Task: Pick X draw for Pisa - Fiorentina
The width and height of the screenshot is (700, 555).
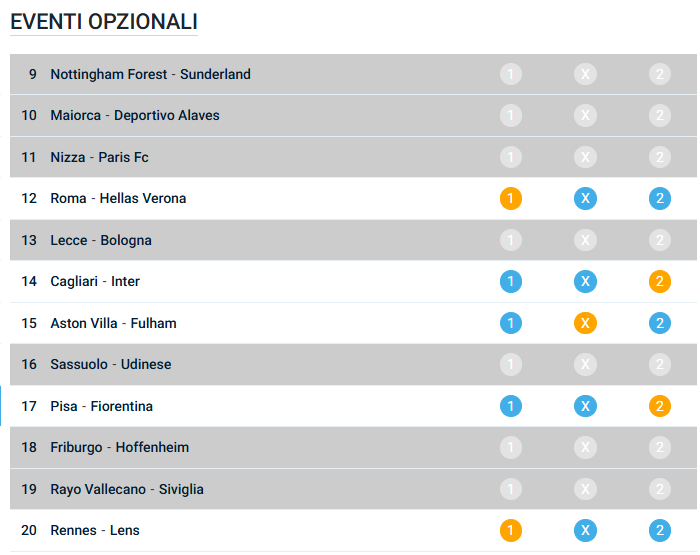Action: 585,406
